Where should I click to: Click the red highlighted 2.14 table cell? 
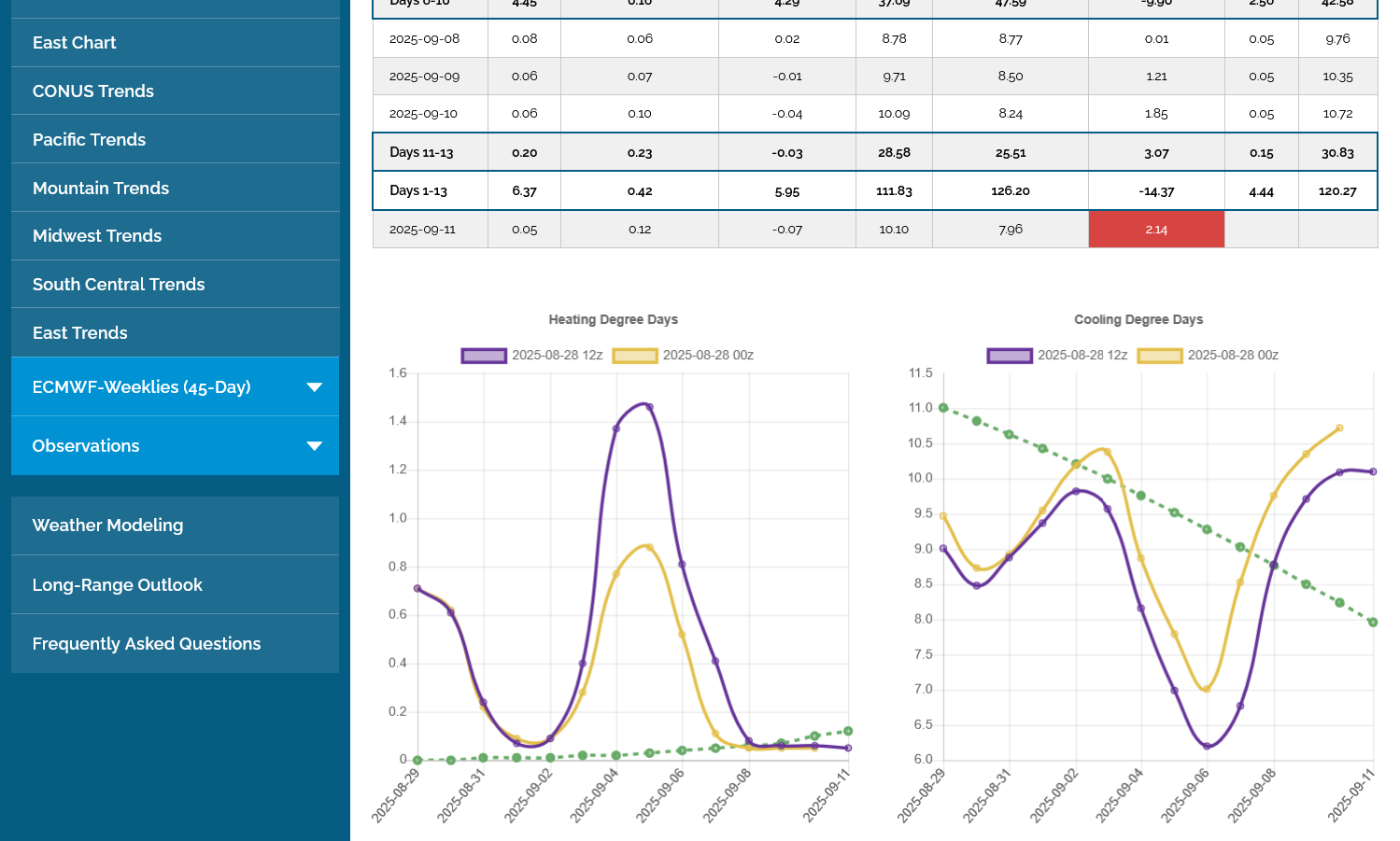coord(1156,230)
